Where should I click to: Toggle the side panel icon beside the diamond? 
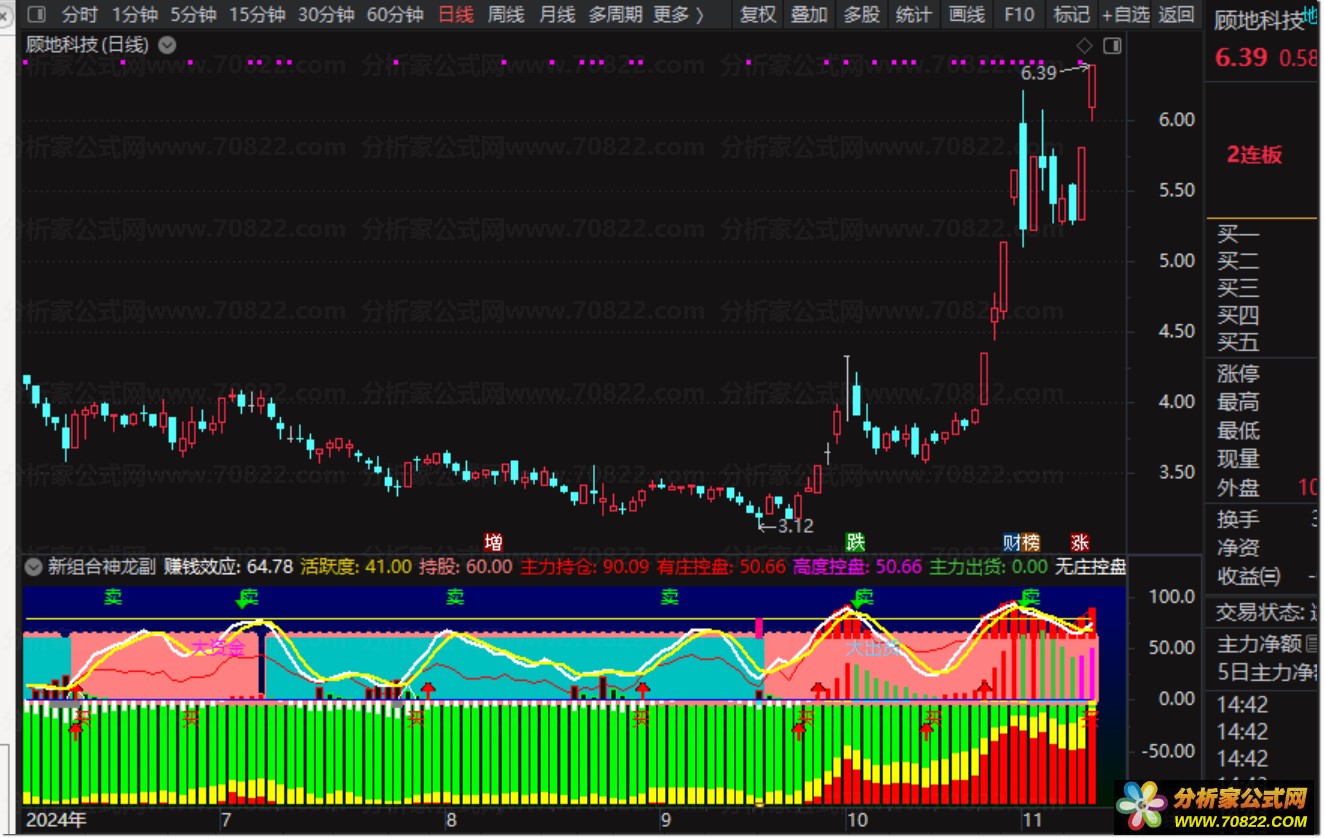tap(1112, 46)
